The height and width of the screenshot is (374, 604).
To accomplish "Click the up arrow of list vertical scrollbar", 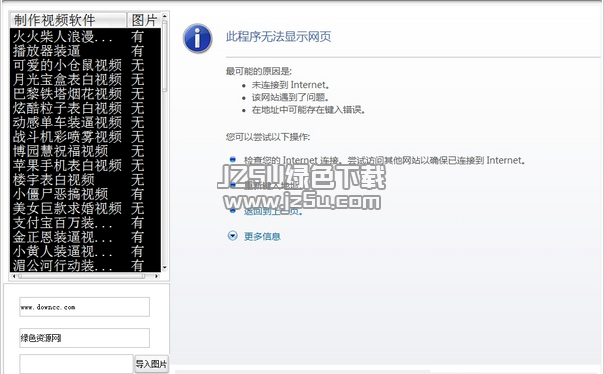I will point(164,16).
